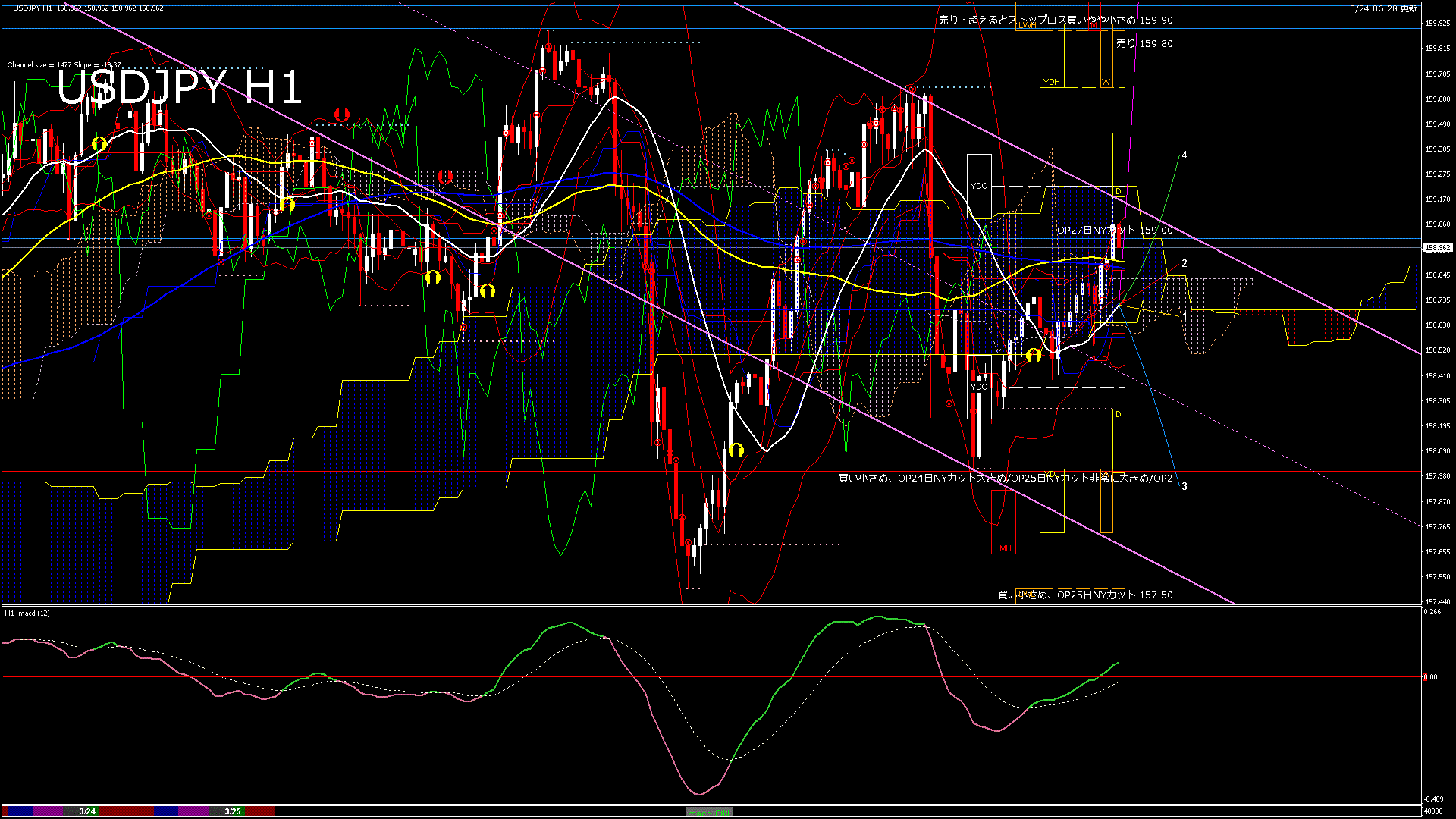Click the 3/24 date segment in bottom bar
The width and height of the screenshot is (1456, 819).
(x=87, y=811)
